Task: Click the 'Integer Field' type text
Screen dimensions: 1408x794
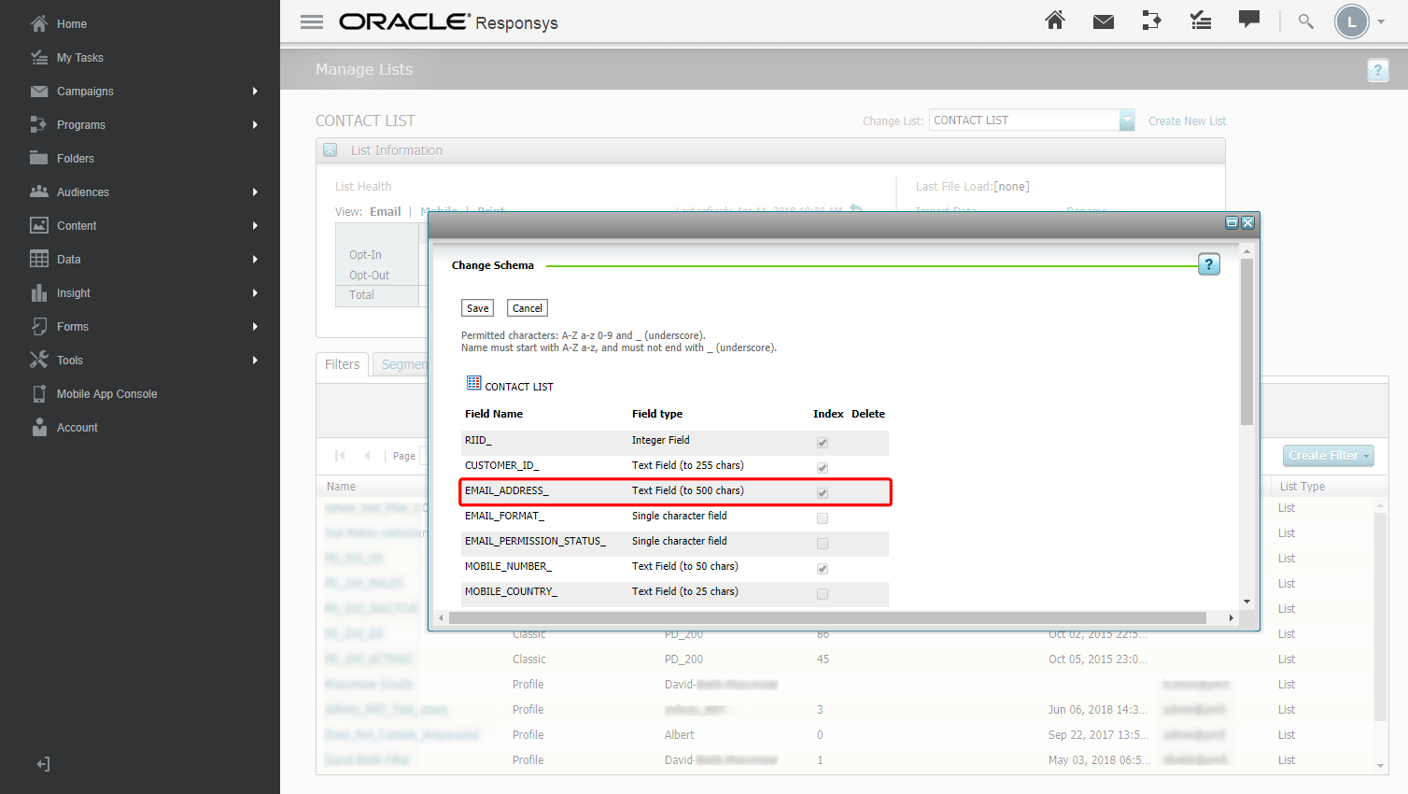Action: click(661, 440)
